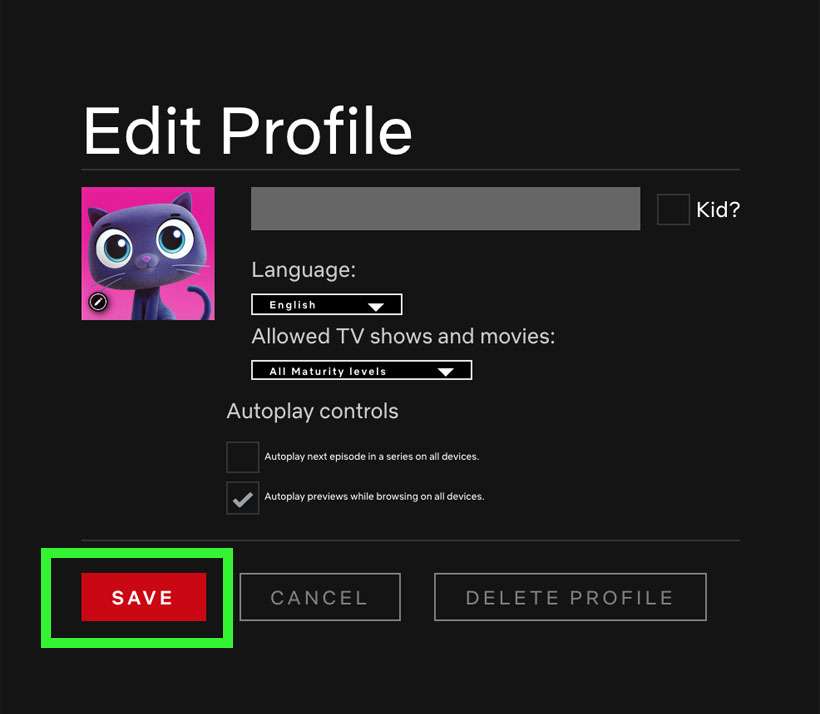This screenshot has height=714, width=820.
Task: Click the profile name text field
Action: click(x=445, y=209)
